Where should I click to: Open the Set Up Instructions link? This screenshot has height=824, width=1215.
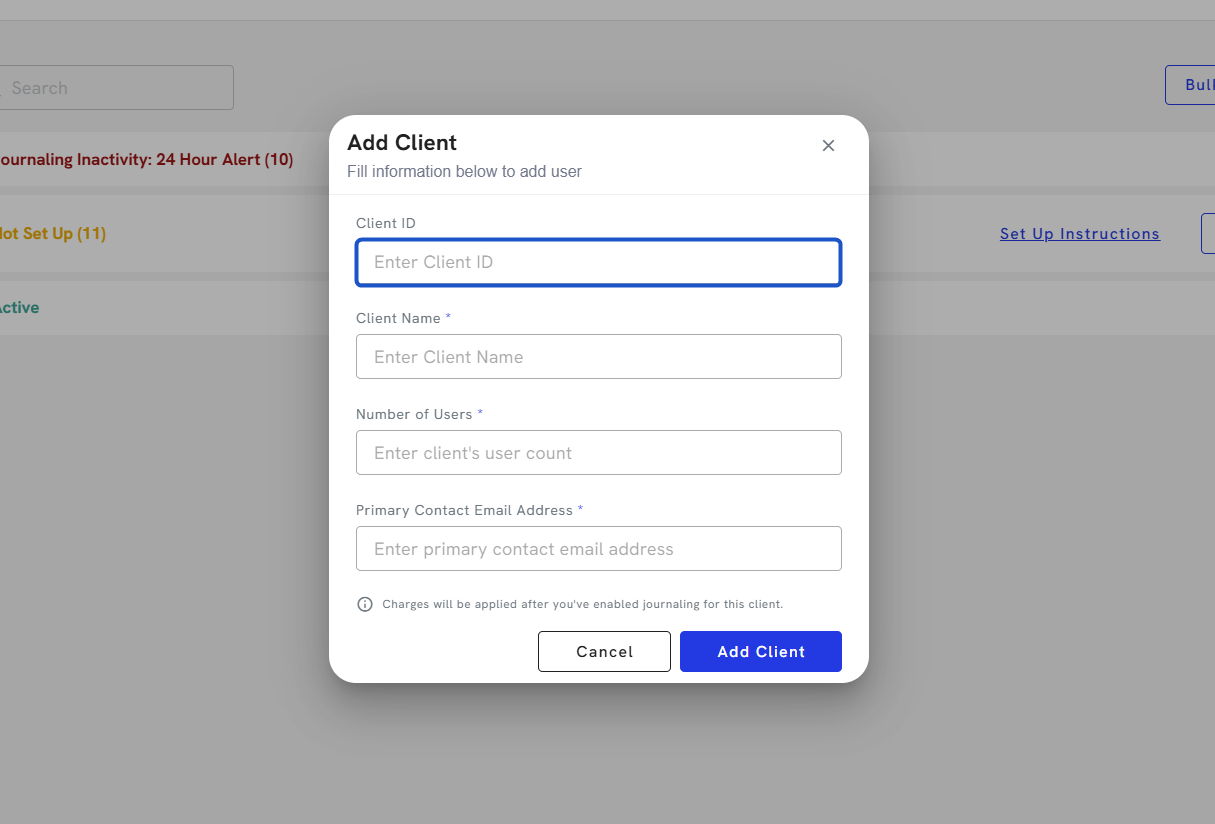coord(1079,234)
